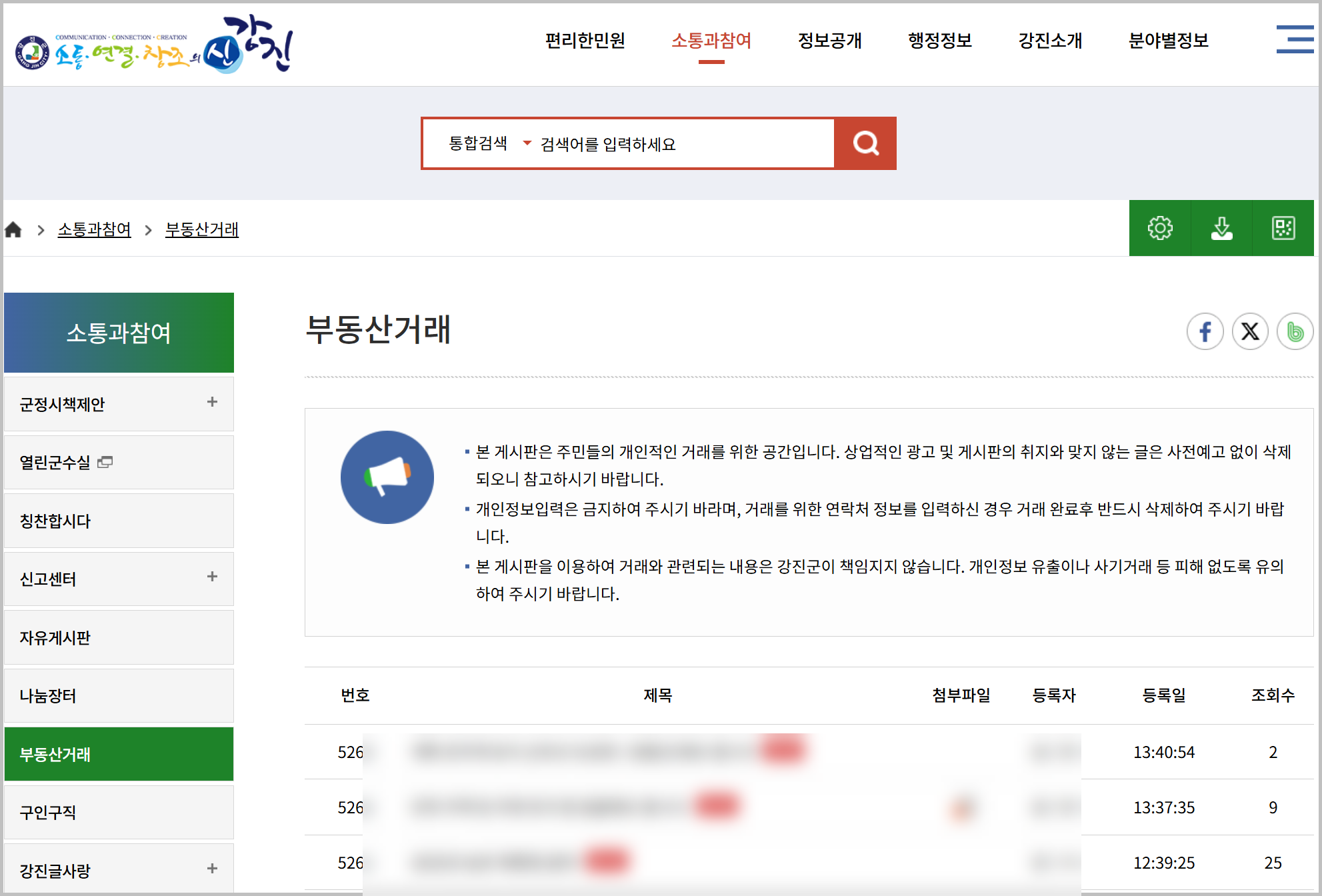Open the hamburger full menu icon
The height and width of the screenshot is (896, 1322).
coord(1294,40)
